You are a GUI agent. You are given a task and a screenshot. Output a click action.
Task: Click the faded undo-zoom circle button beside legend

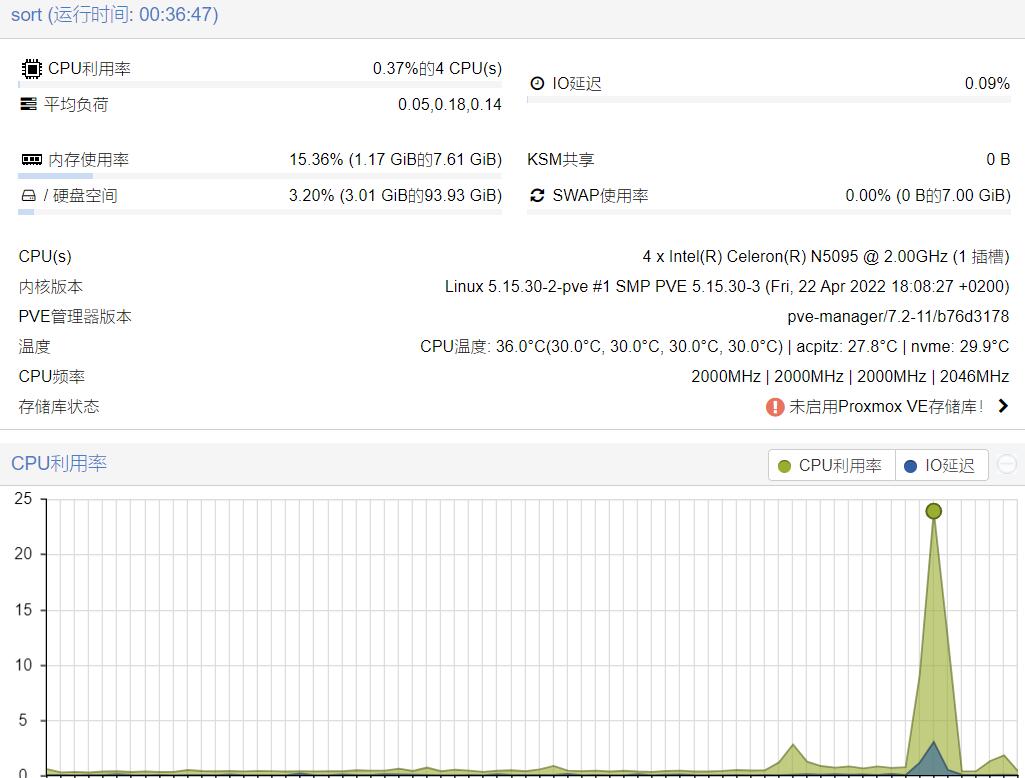click(x=1007, y=464)
